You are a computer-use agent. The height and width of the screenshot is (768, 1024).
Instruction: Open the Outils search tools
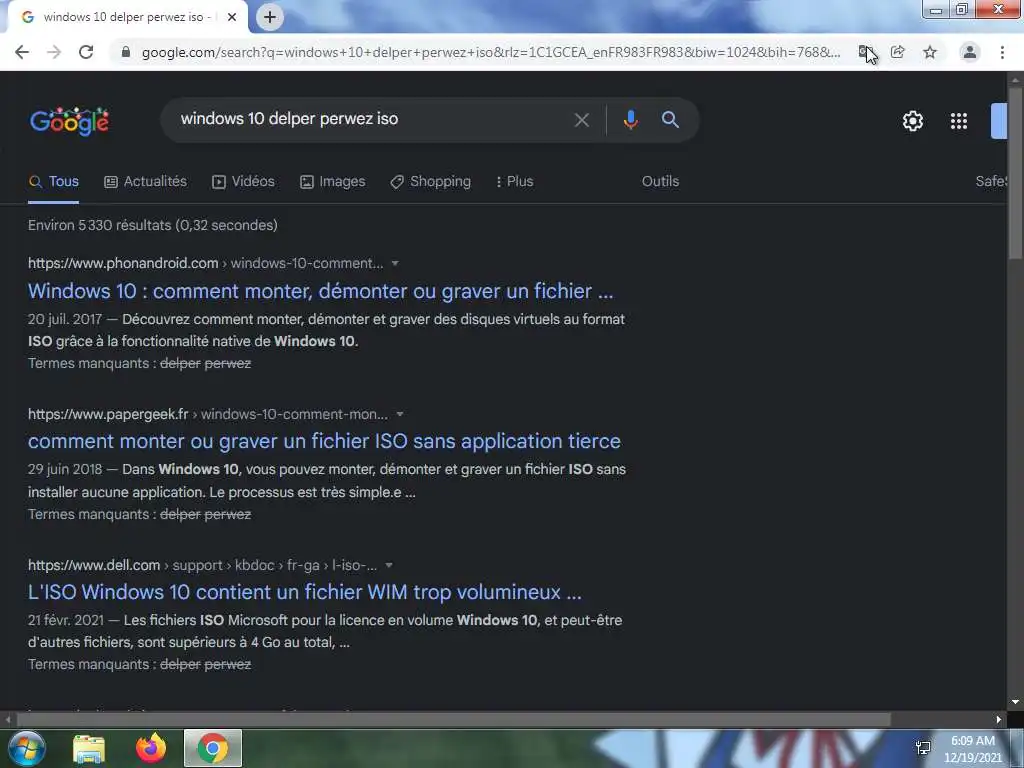[x=660, y=182]
